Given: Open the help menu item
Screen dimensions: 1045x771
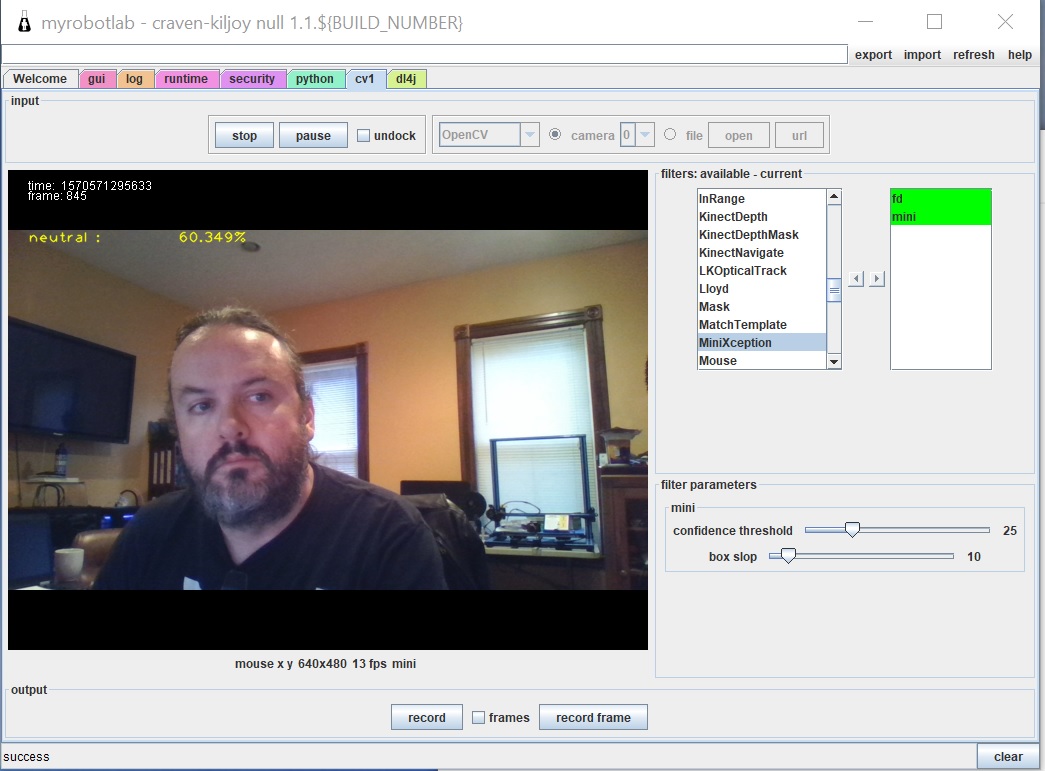Looking at the screenshot, I should click(1020, 55).
